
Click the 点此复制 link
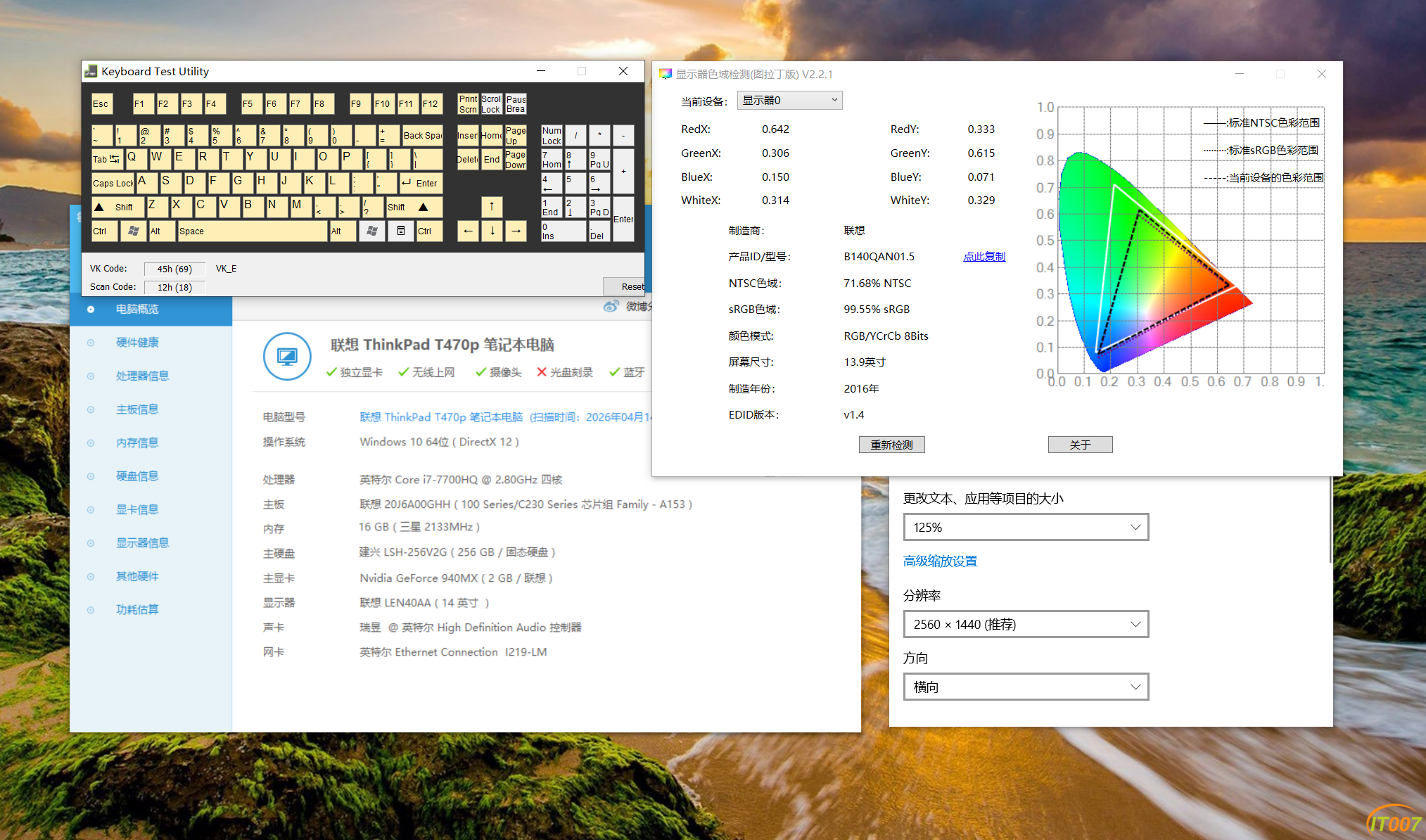click(x=983, y=257)
